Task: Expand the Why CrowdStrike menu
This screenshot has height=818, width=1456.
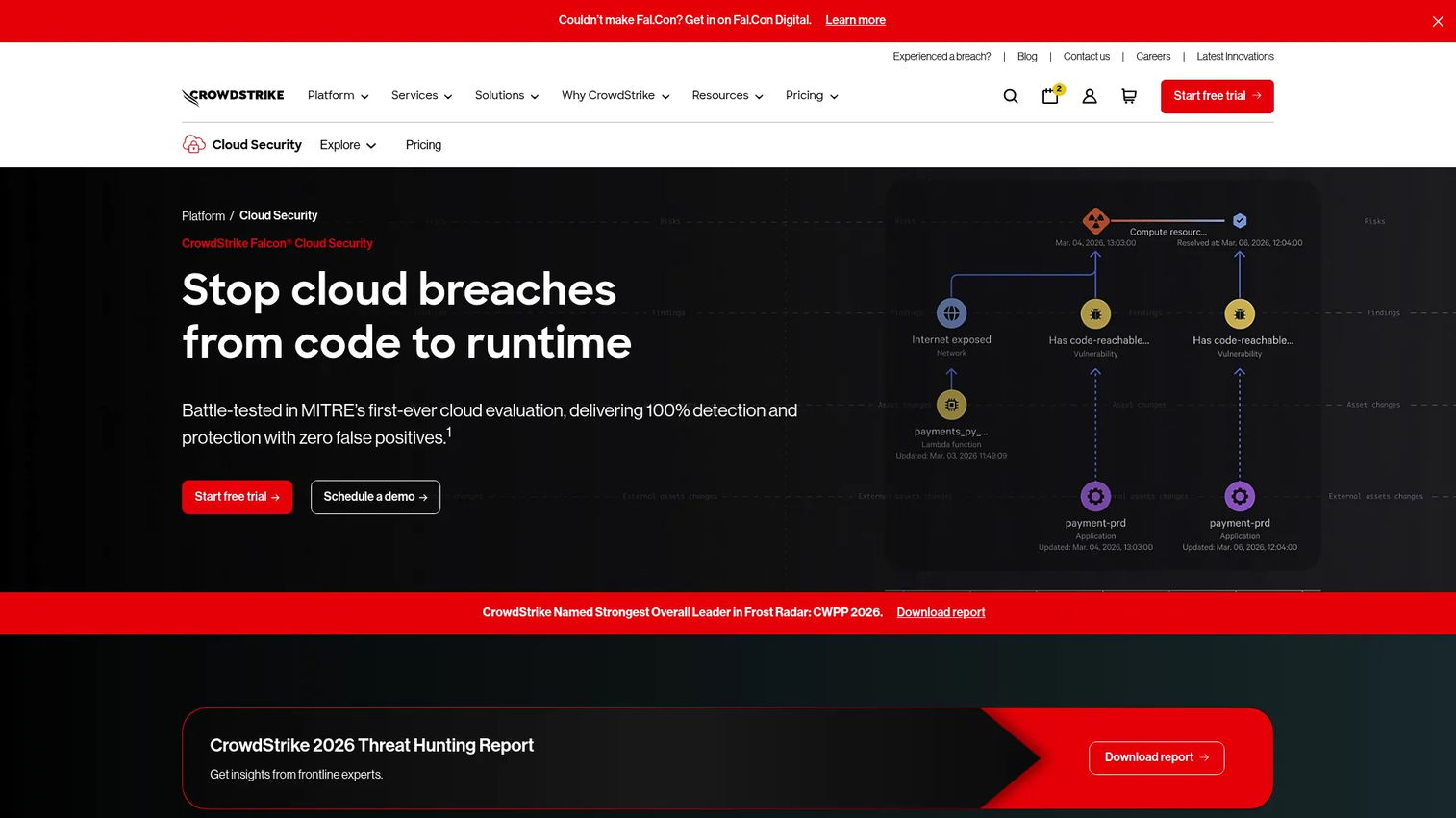Action: pos(615,95)
